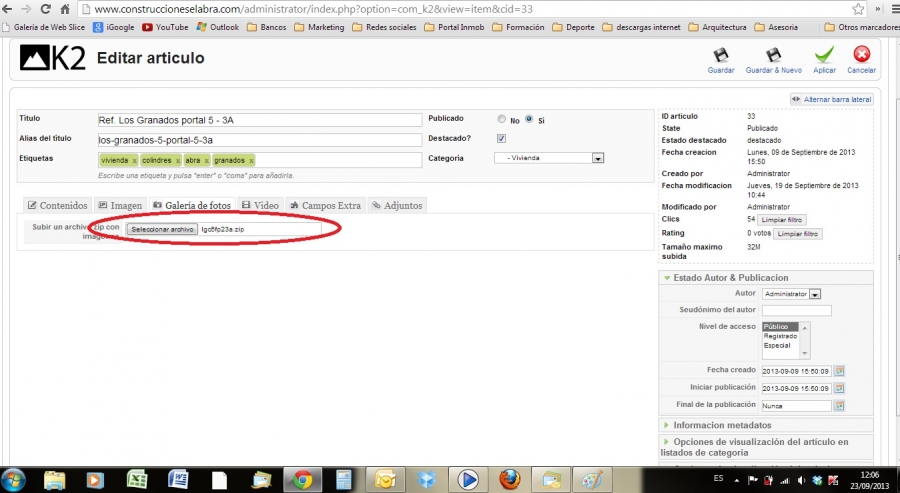The width and height of the screenshot is (900, 493).
Task: Select Público access level
Action: 780,327
